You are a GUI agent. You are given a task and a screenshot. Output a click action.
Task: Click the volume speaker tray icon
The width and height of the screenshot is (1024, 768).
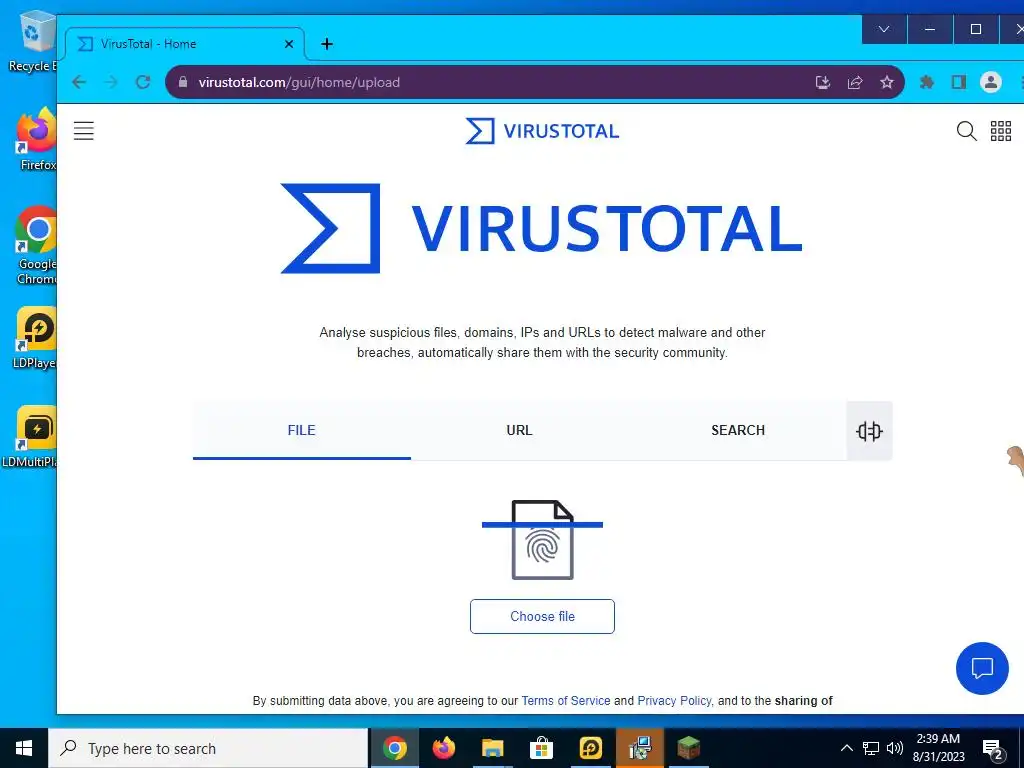(x=895, y=748)
